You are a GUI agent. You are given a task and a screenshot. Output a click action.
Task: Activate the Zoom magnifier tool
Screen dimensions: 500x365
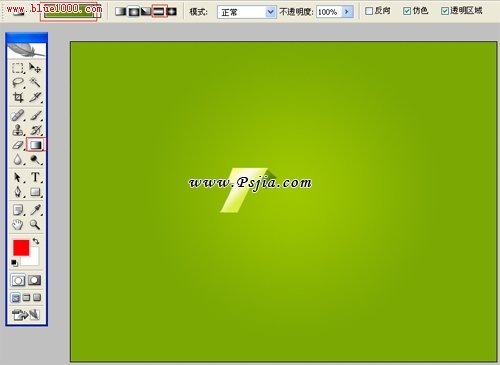35,225
